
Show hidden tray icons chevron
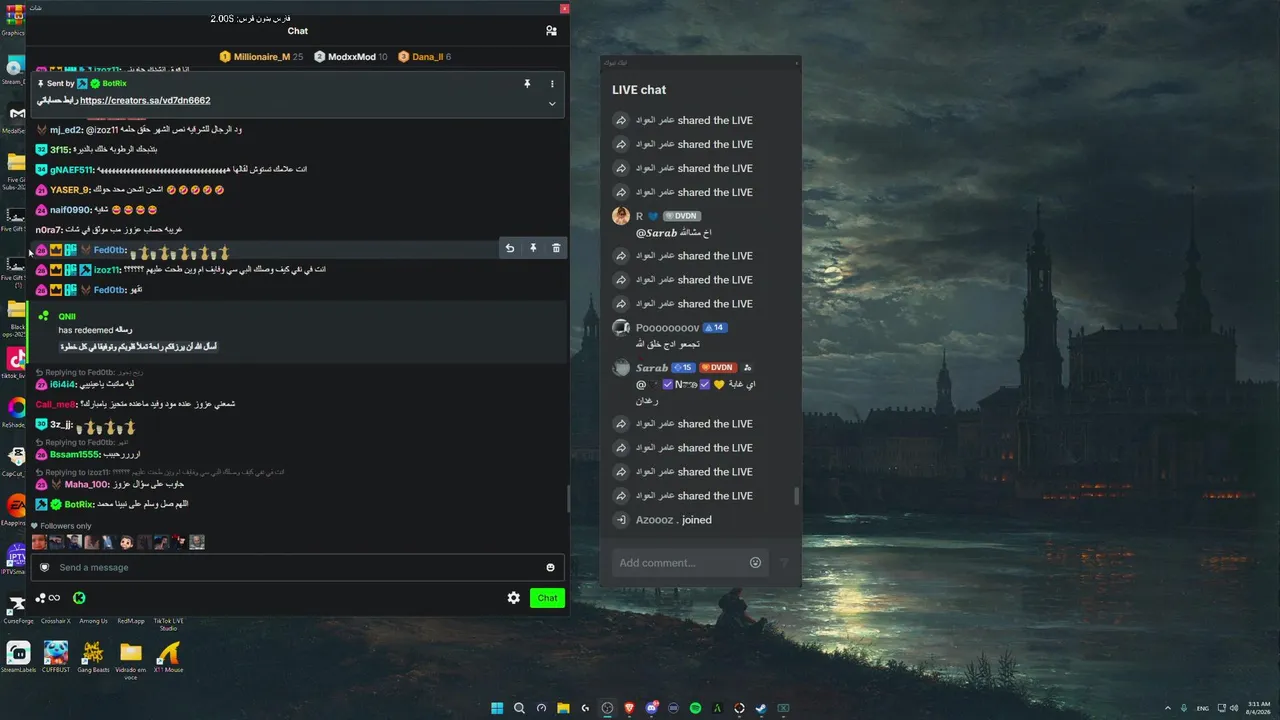[x=1167, y=708]
